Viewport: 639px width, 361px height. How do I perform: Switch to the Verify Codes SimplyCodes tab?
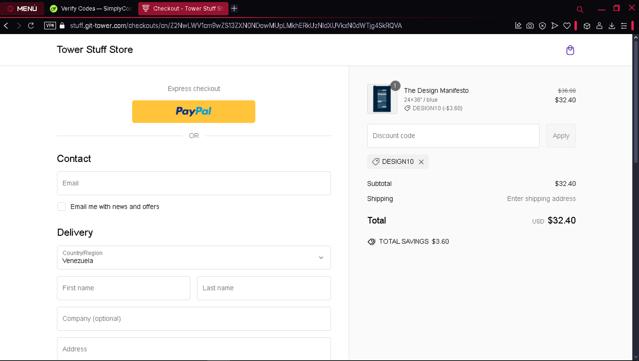click(x=90, y=8)
